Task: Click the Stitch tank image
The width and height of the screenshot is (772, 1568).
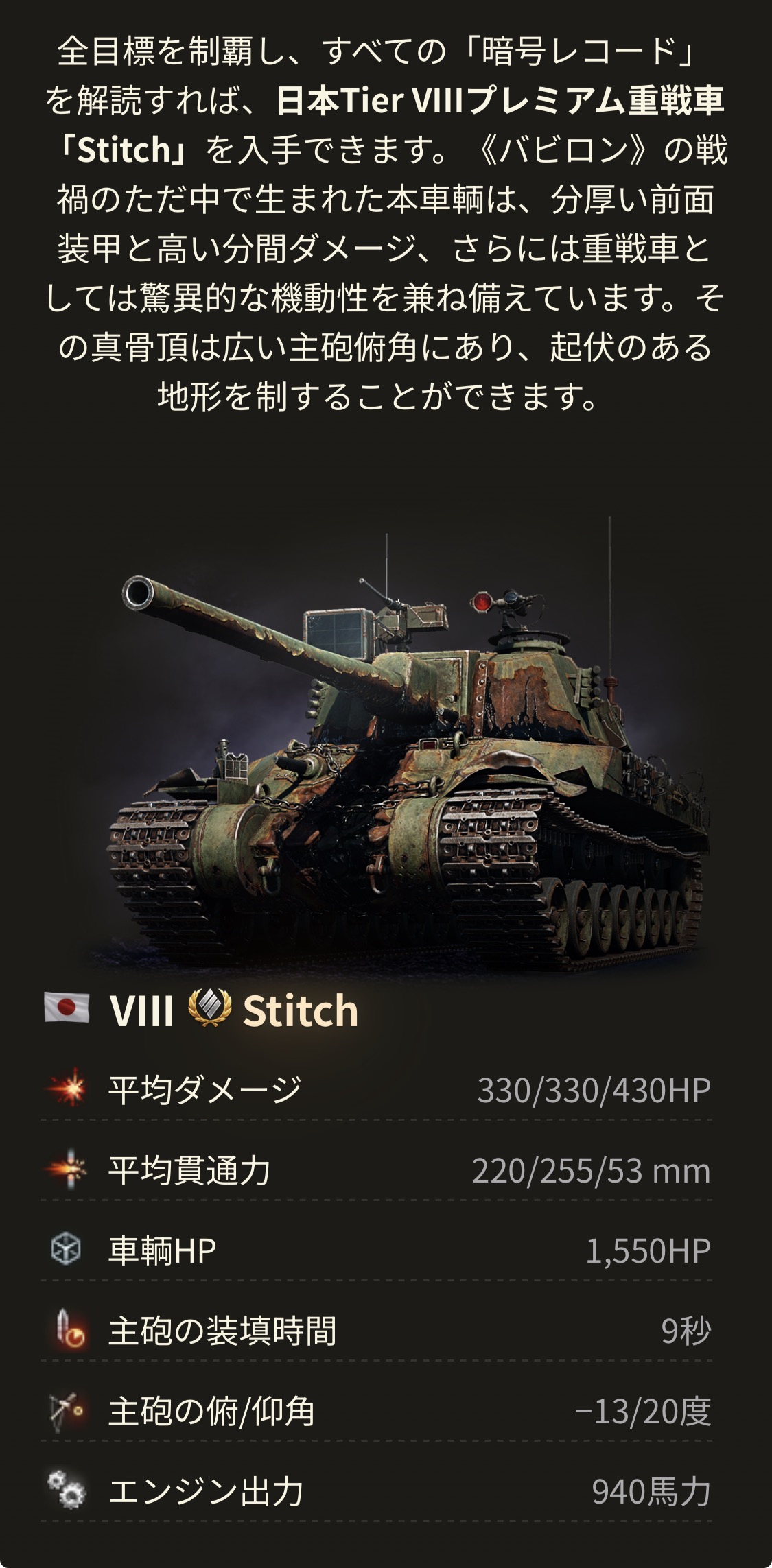Action: [x=407, y=742]
